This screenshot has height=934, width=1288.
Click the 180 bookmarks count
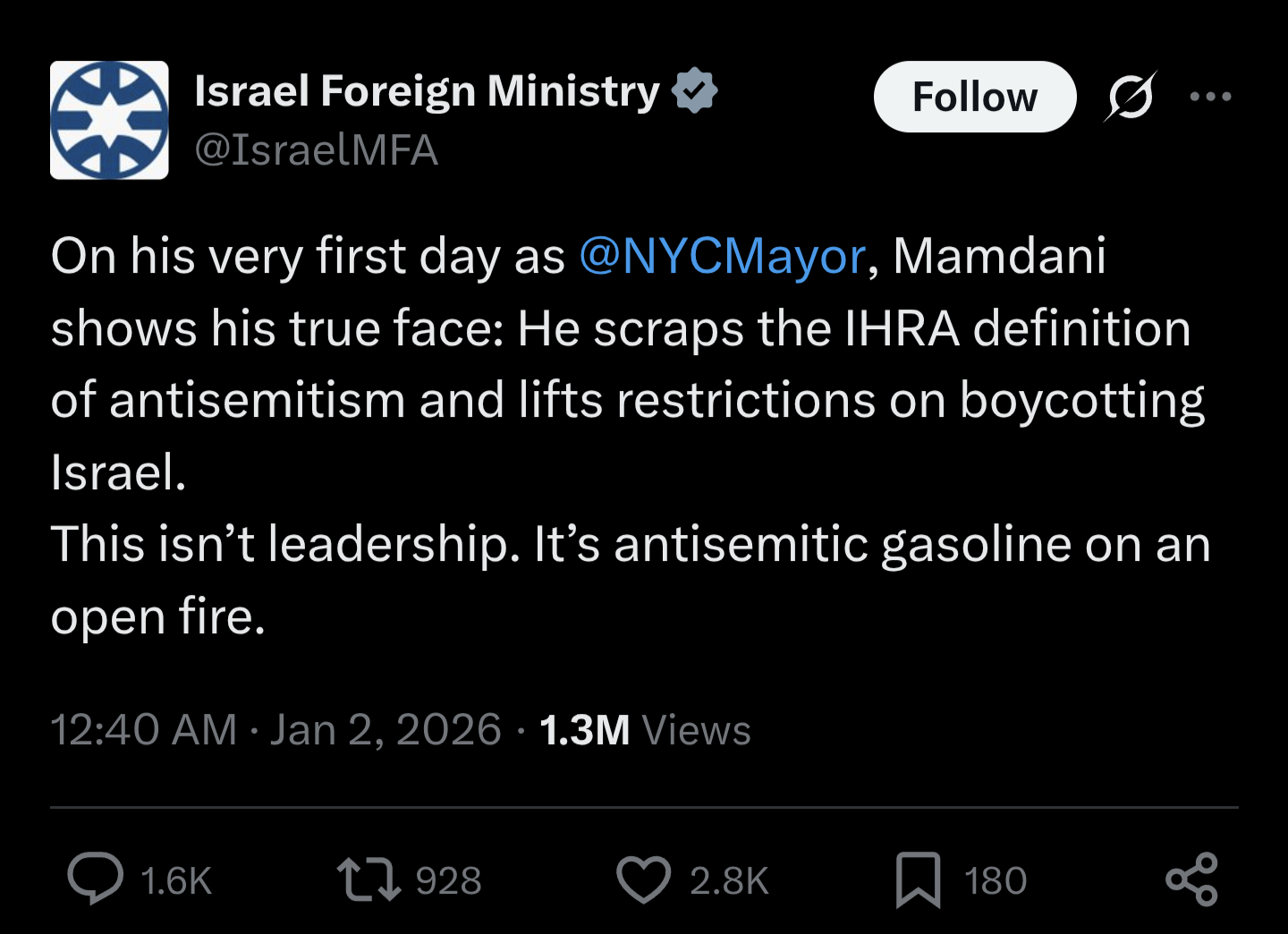pos(996,881)
